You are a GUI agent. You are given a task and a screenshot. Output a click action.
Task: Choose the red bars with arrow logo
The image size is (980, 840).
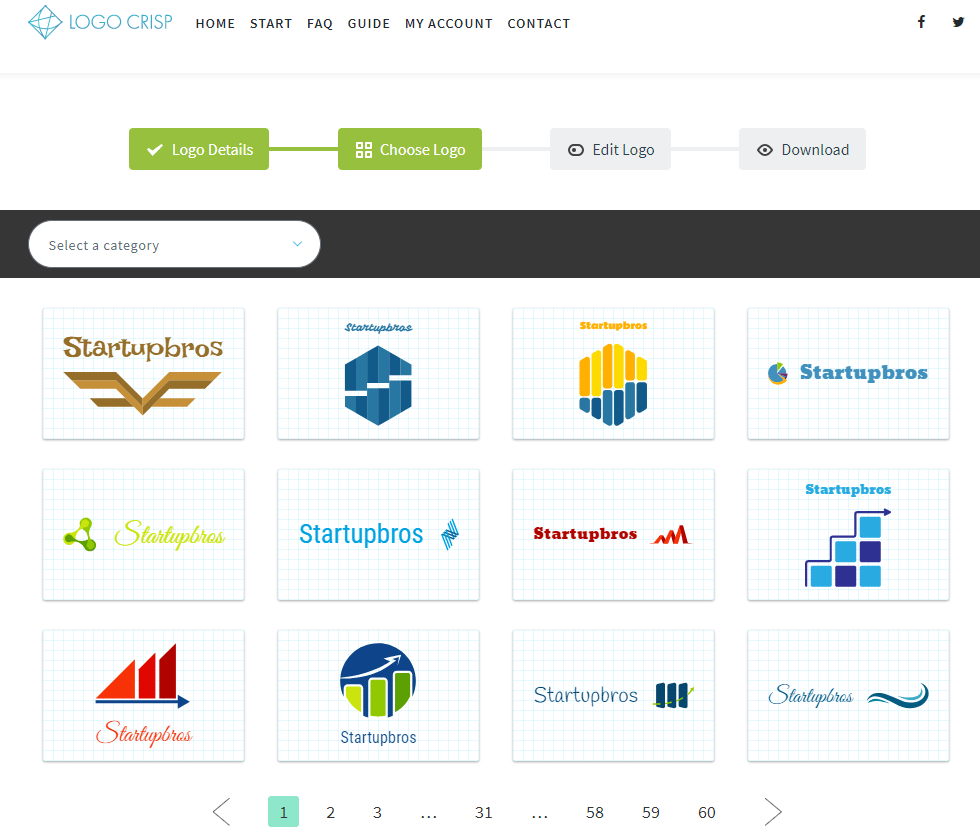pyautogui.click(x=143, y=696)
